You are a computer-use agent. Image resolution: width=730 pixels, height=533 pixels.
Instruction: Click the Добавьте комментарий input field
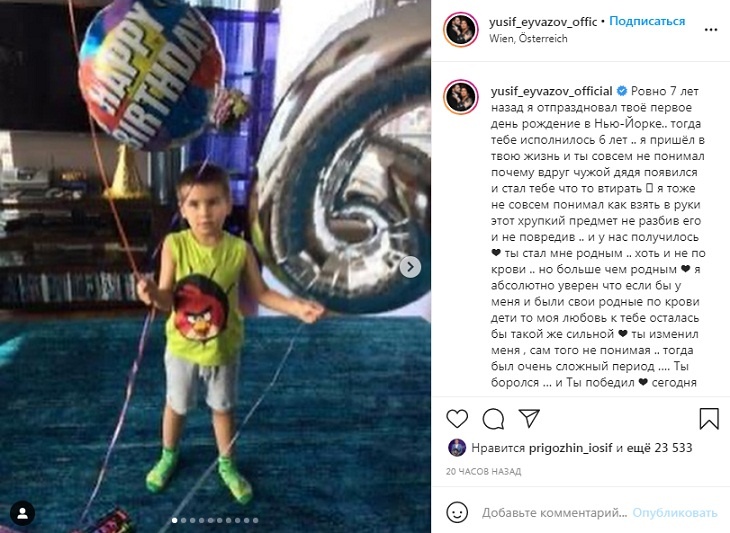[x=554, y=513]
